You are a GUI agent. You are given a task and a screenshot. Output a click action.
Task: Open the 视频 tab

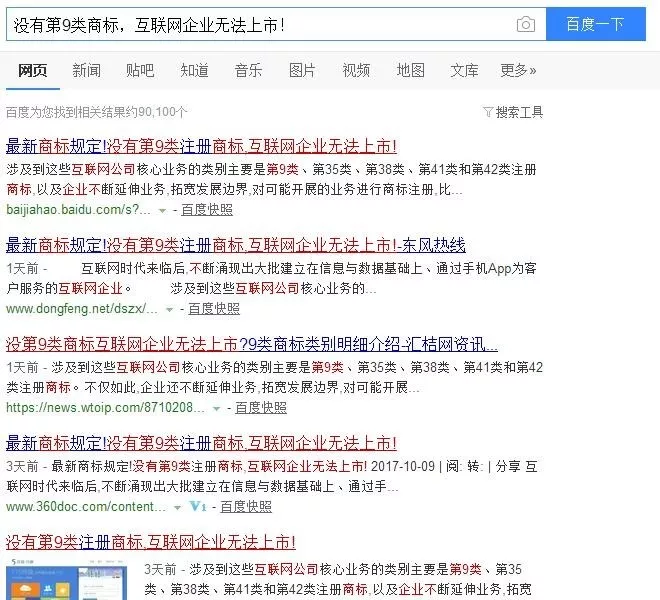click(x=356, y=70)
